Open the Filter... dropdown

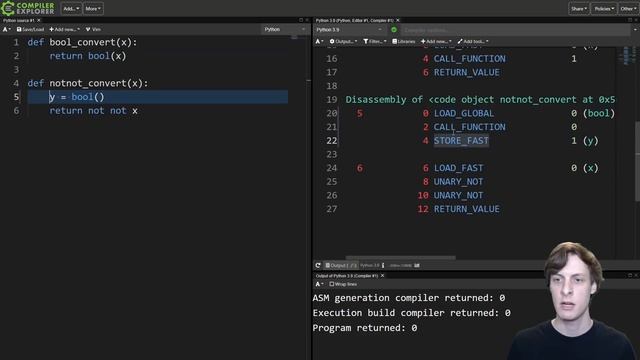click(x=375, y=41)
